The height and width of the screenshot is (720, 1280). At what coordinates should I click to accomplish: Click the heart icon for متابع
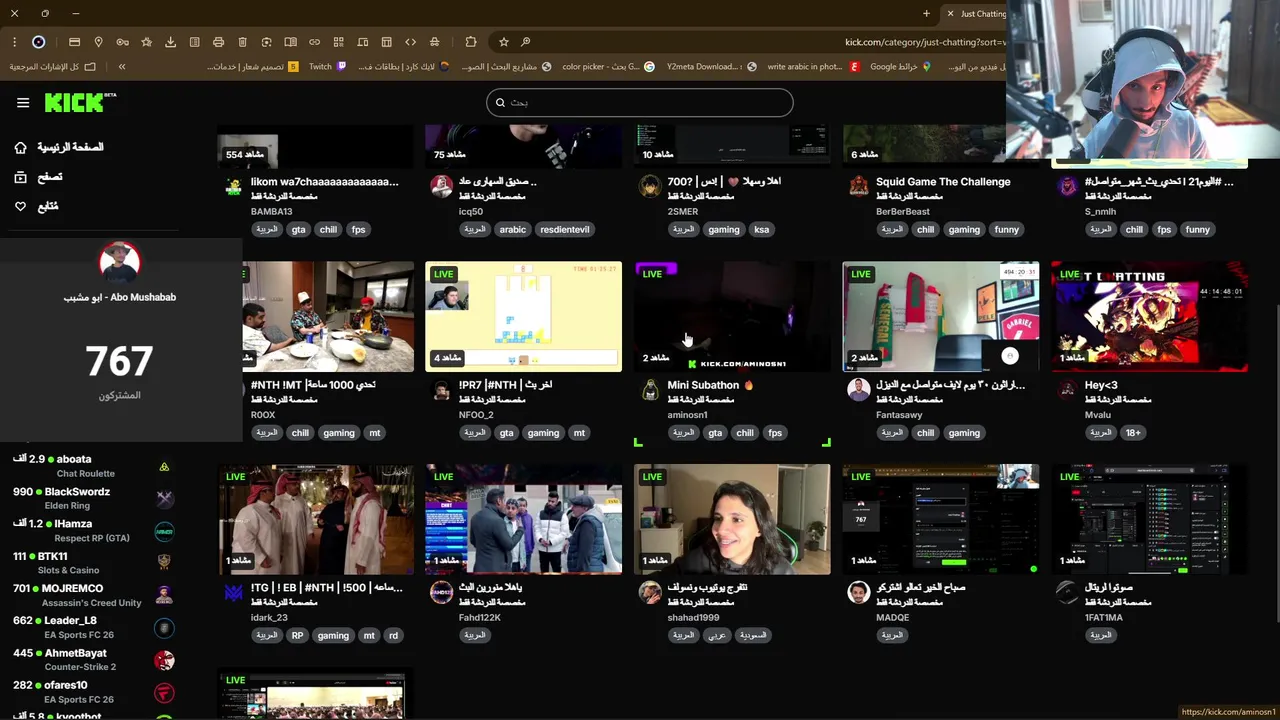click(x=20, y=206)
